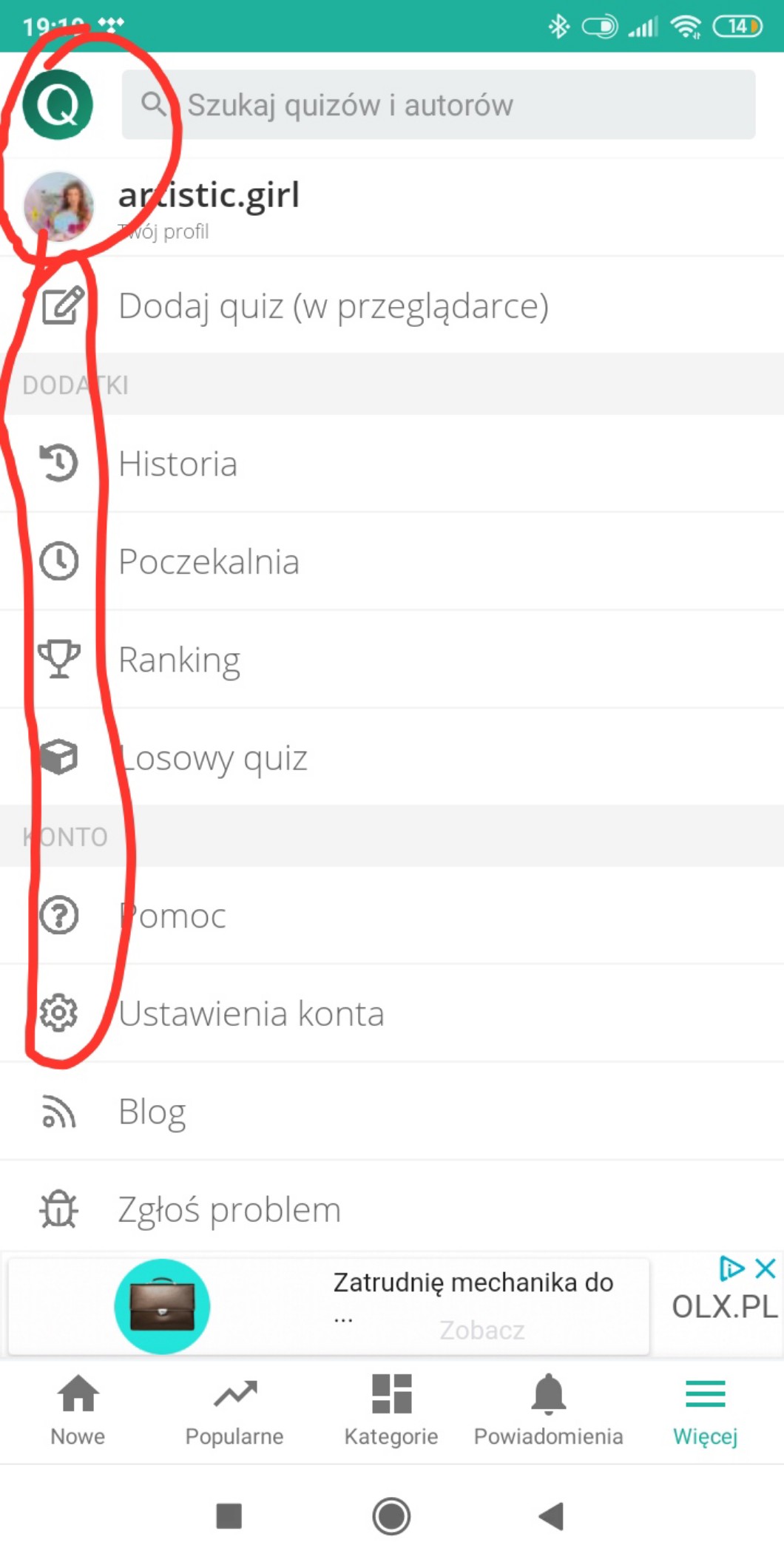Open the Pomoc question mark icon
784x1568 pixels.
point(58,916)
